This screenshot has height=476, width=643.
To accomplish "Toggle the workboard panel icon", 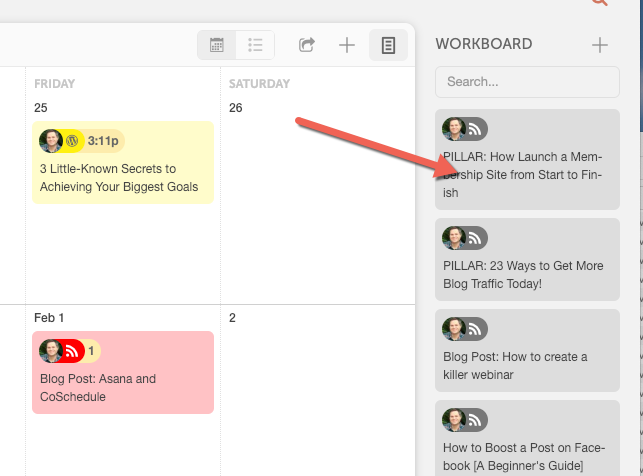I will pos(388,45).
